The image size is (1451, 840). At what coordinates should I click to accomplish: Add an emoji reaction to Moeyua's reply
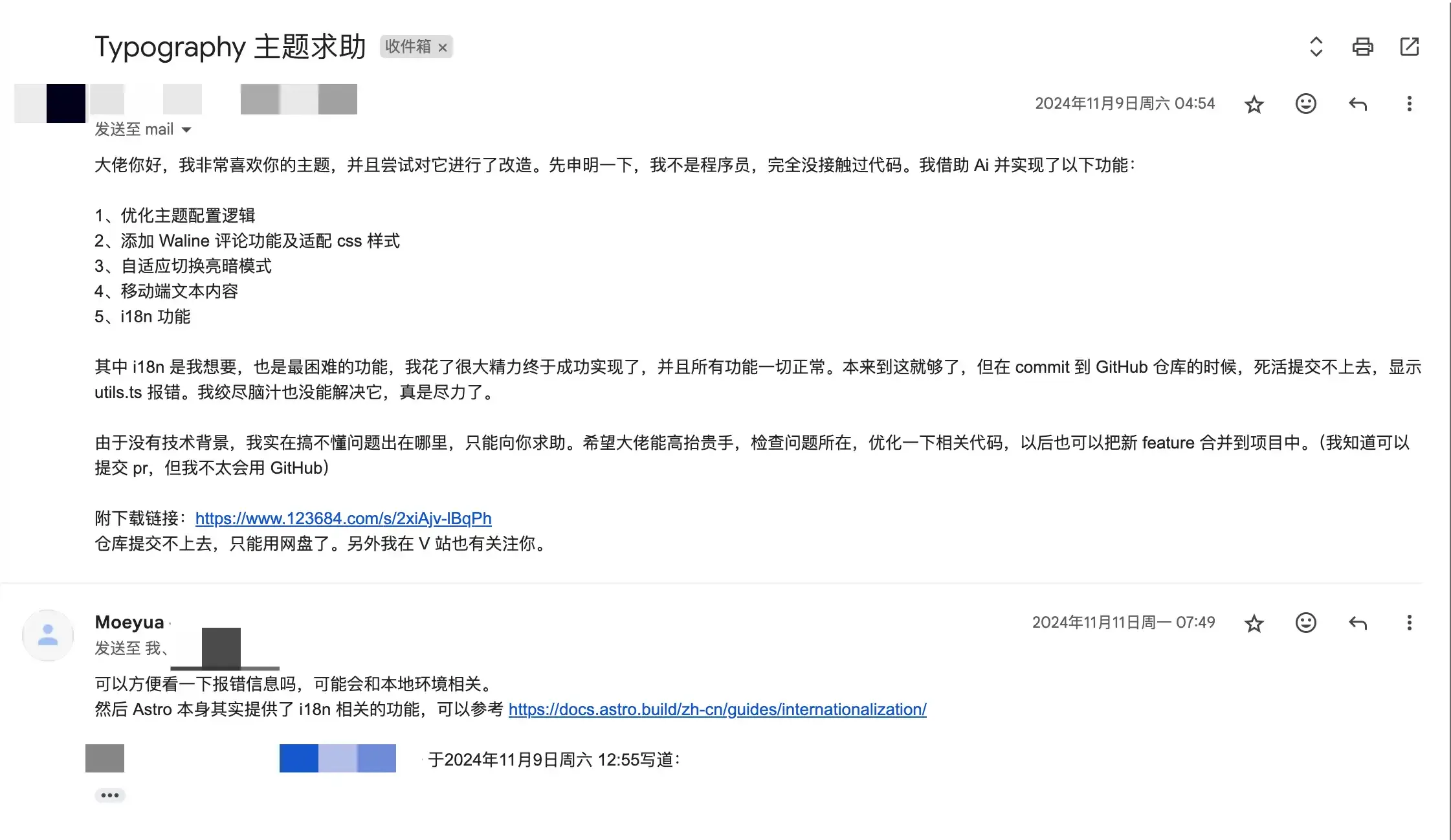pyautogui.click(x=1305, y=623)
